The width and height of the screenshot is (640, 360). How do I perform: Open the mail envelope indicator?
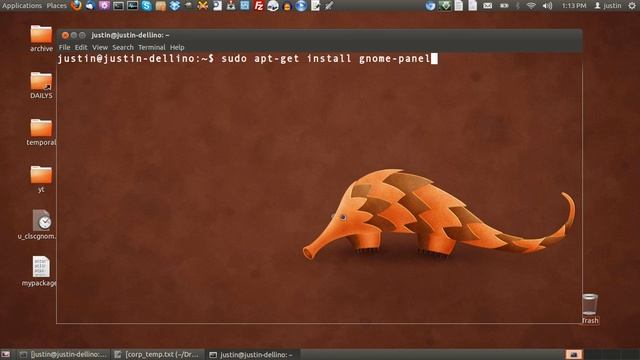pos(487,6)
